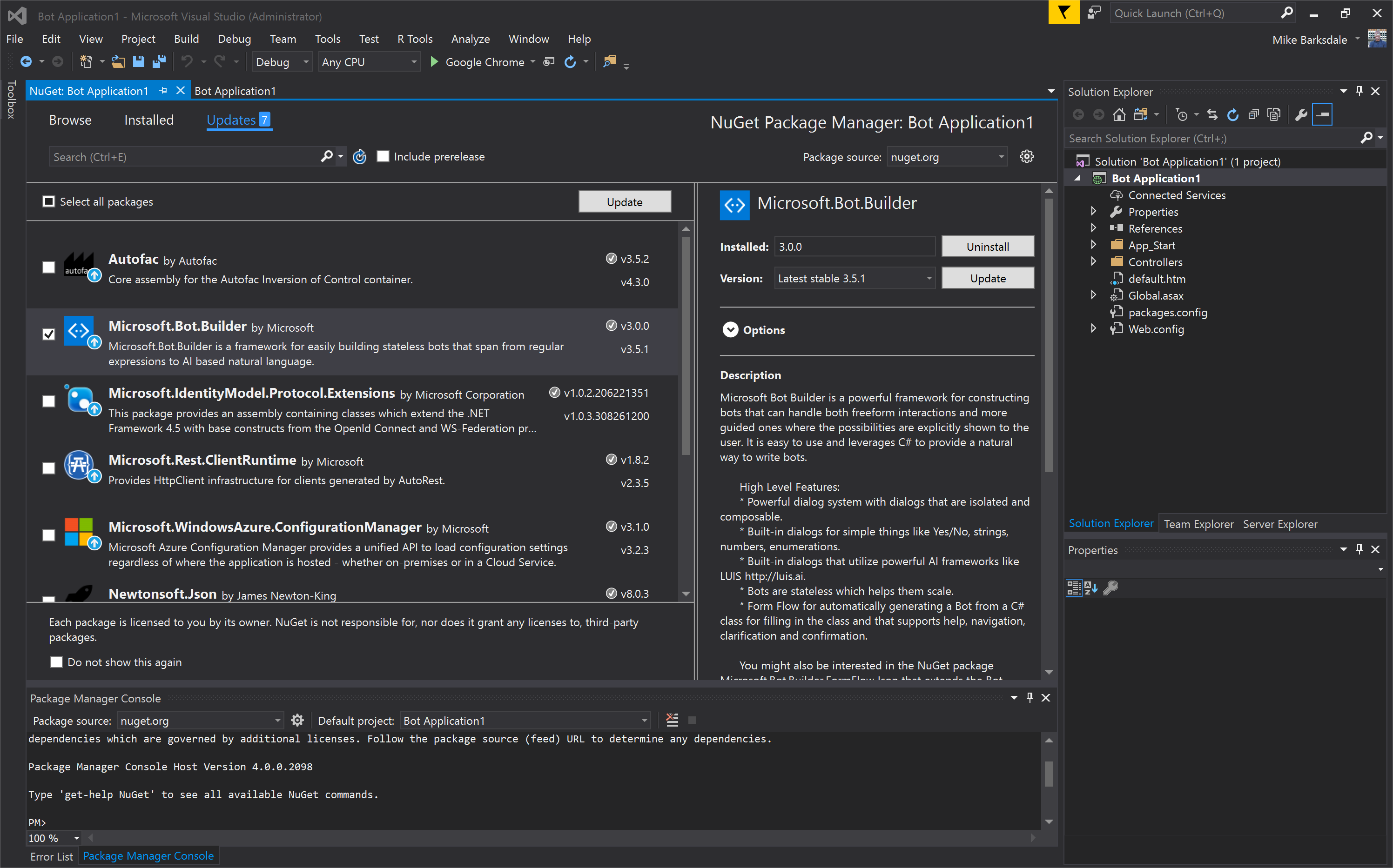Uncheck the Microsoft.Bot.Builder package checkbox

tap(49, 334)
